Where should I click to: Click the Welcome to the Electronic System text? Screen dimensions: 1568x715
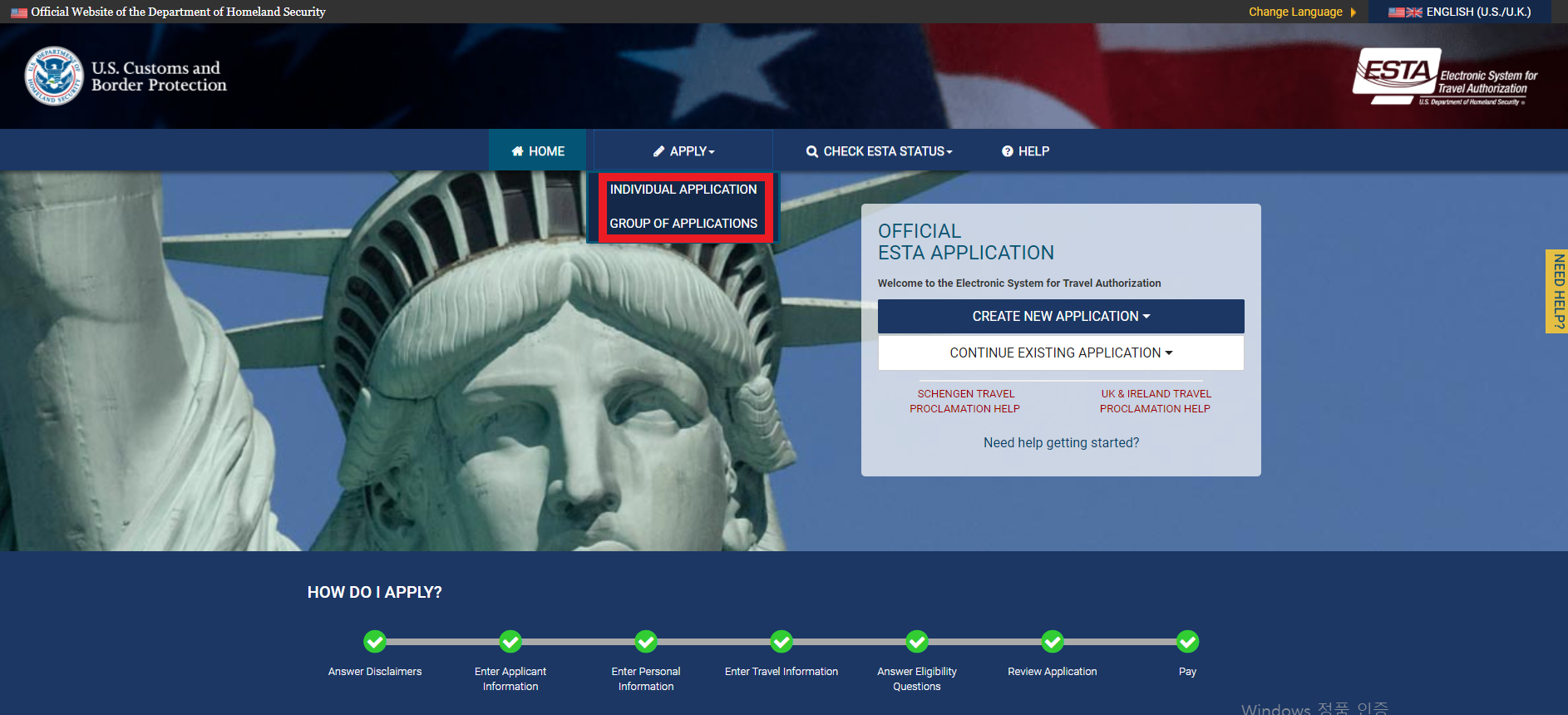coord(1019,284)
